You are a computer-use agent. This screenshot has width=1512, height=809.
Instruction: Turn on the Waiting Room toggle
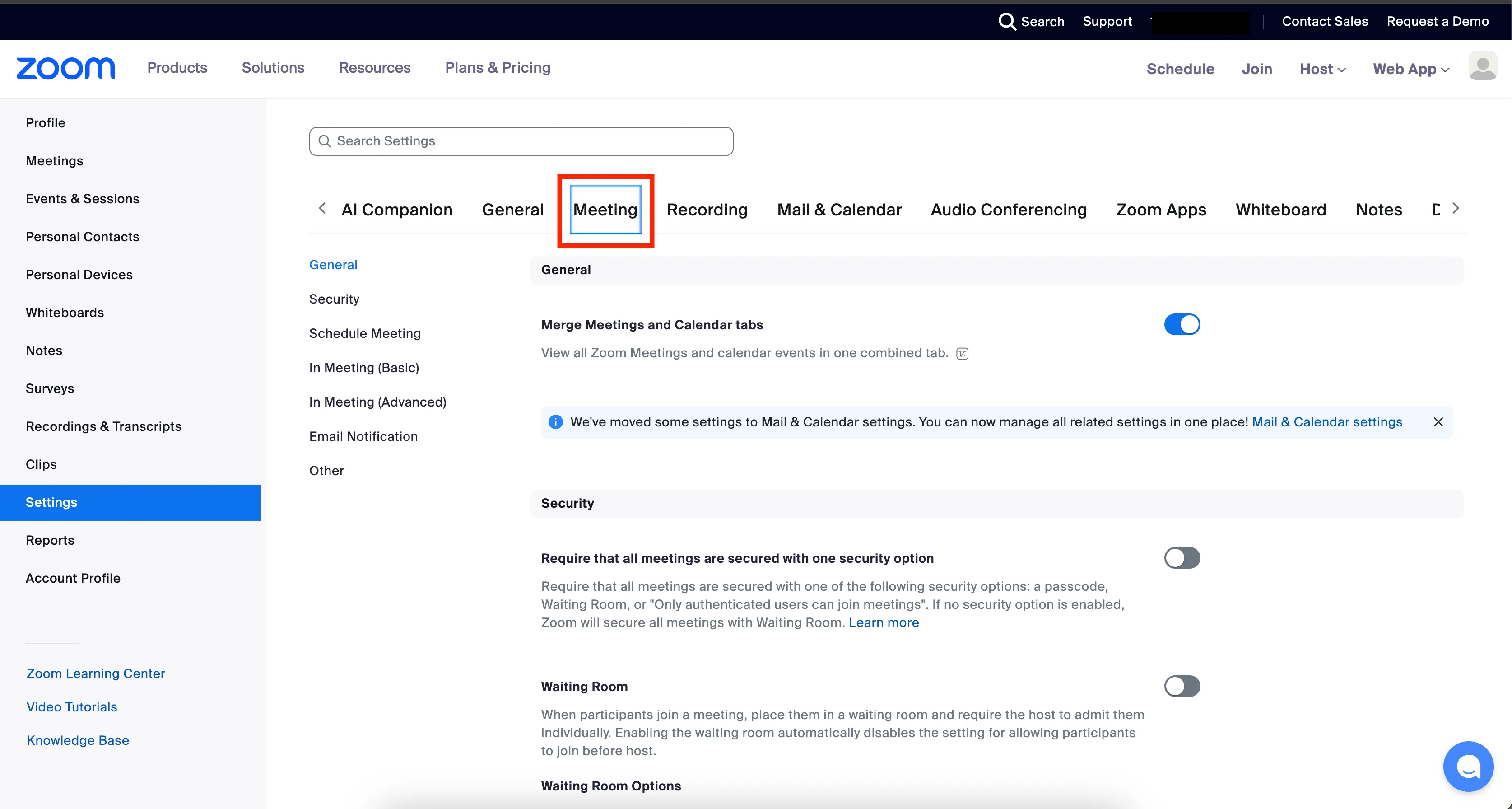[x=1182, y=686]
